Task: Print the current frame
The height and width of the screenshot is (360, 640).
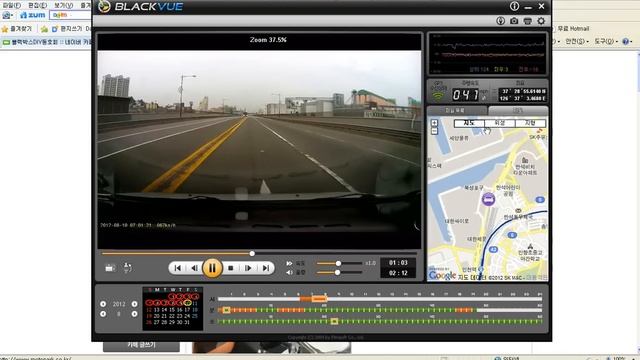Action: [x=527, y=21]
